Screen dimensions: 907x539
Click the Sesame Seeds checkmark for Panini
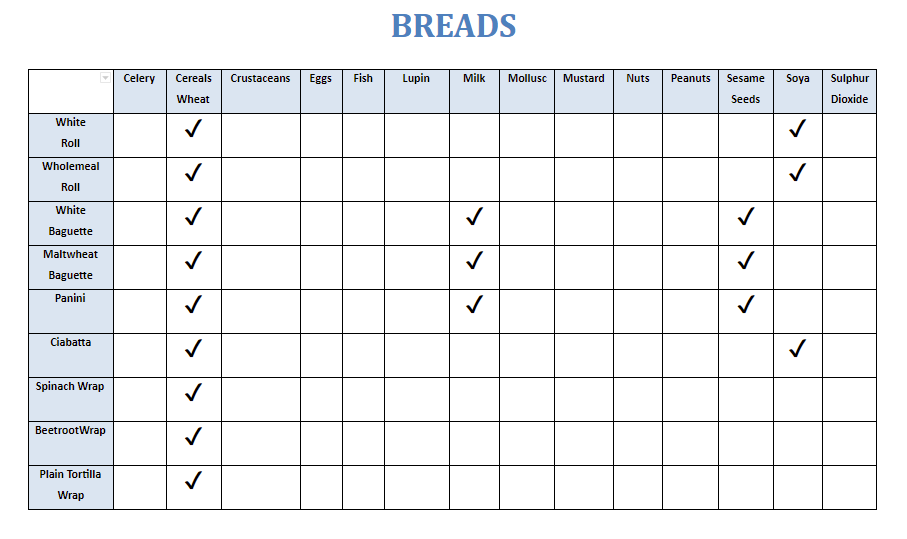tap(746, 304)
